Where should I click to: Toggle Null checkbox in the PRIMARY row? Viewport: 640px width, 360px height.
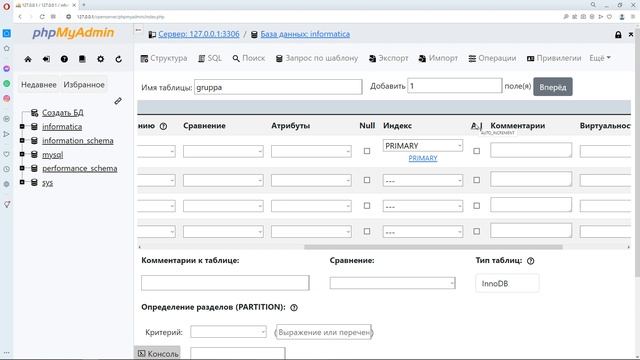coord(367,151)
